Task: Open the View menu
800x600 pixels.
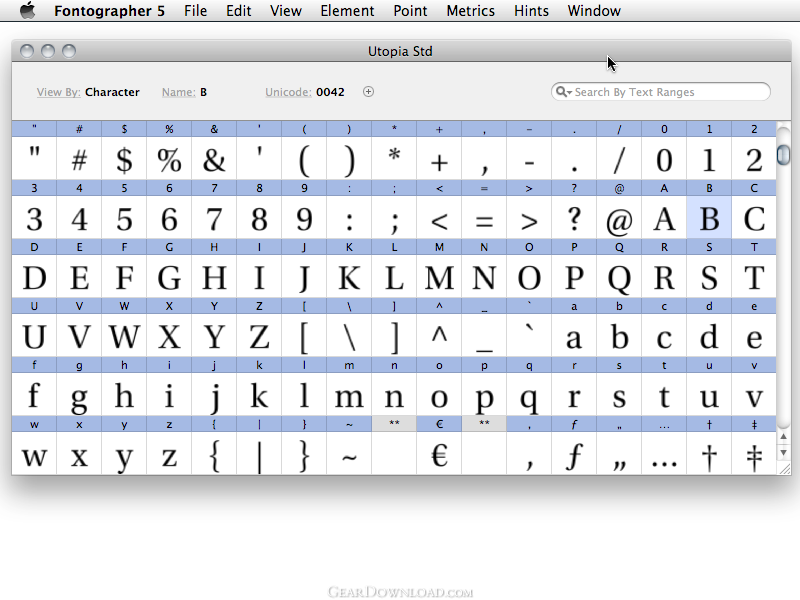Action: click(286, 11)
